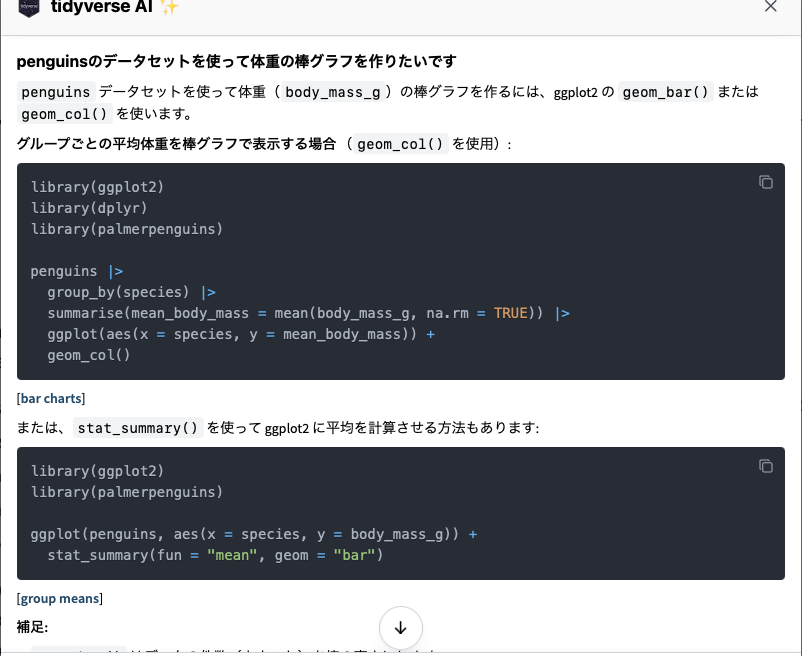Copy the stat_summary() code block
Image resolution: width=802 pixels, height=656 pixels.
point(766,466)
